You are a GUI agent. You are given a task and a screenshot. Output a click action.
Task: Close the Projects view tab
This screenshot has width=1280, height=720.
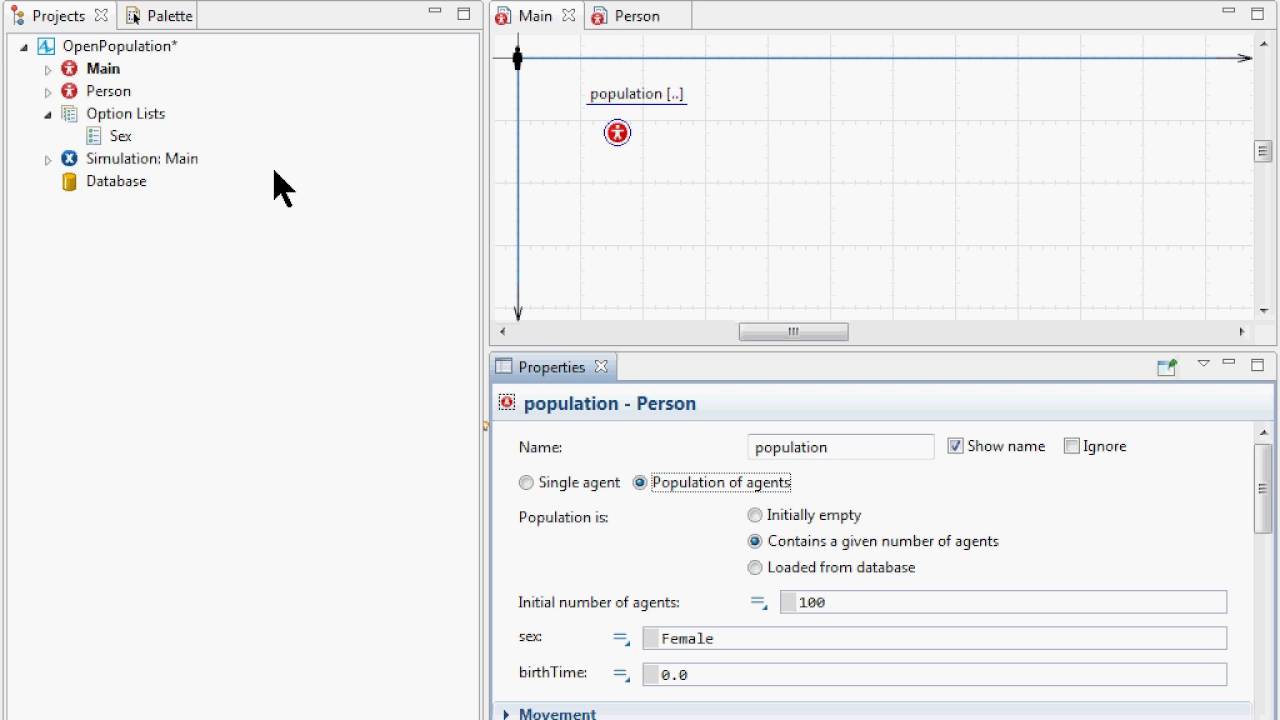click(101, 16)
